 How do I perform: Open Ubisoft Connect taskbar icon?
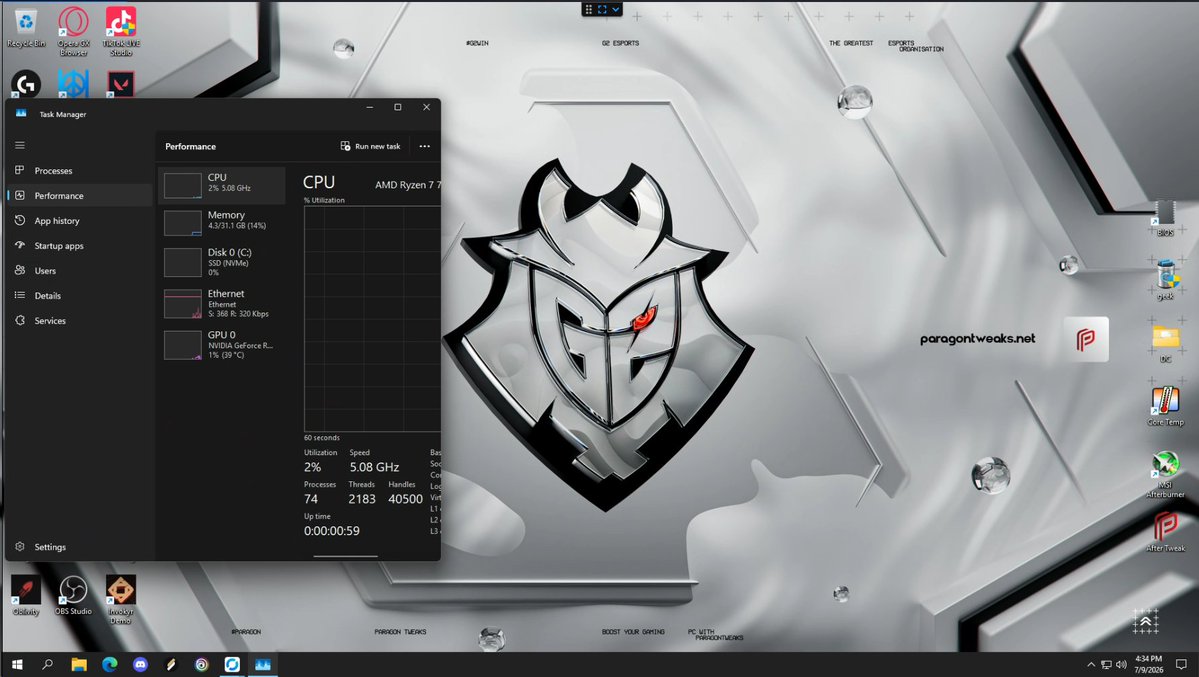tap(201, 665)
